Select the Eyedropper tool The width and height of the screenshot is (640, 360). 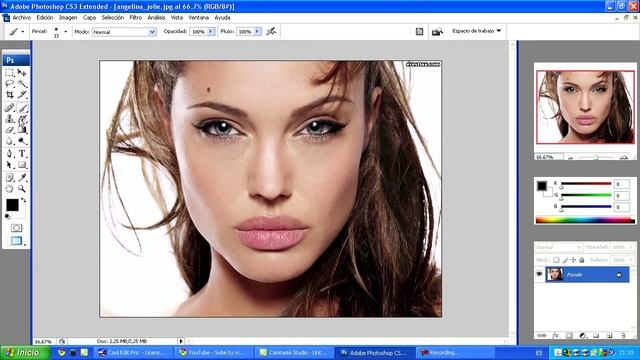(x=22, y=178)
